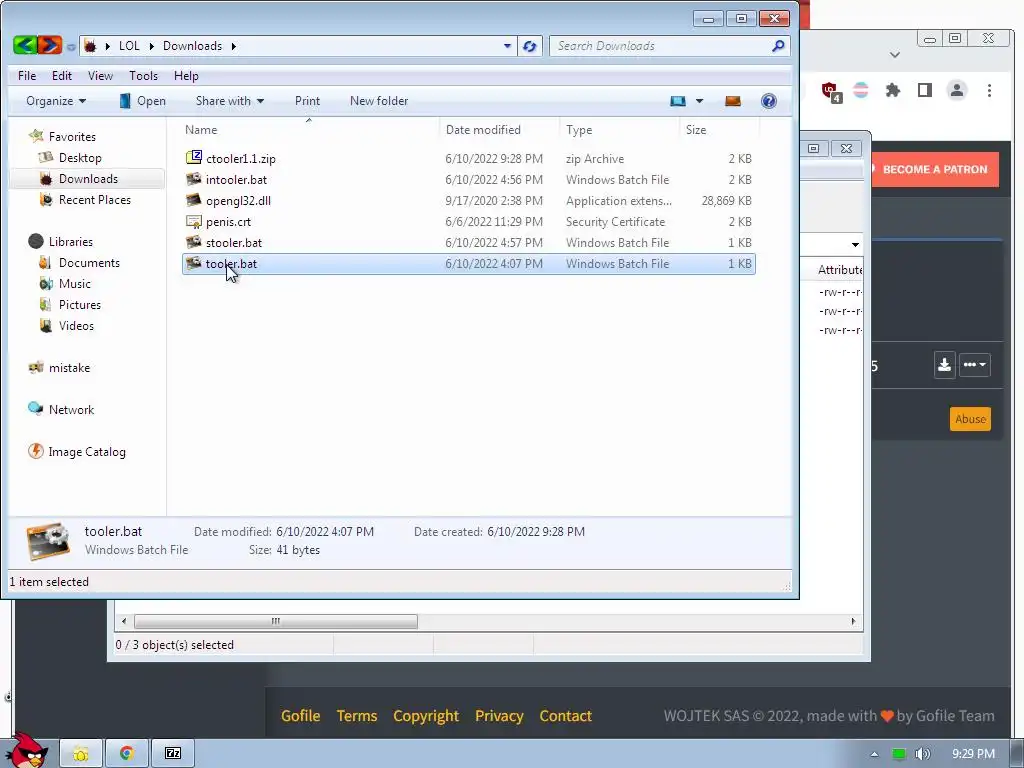1024x768 pixels.
Task: Open Gofile more options dropdown
Action: point(974,364)
